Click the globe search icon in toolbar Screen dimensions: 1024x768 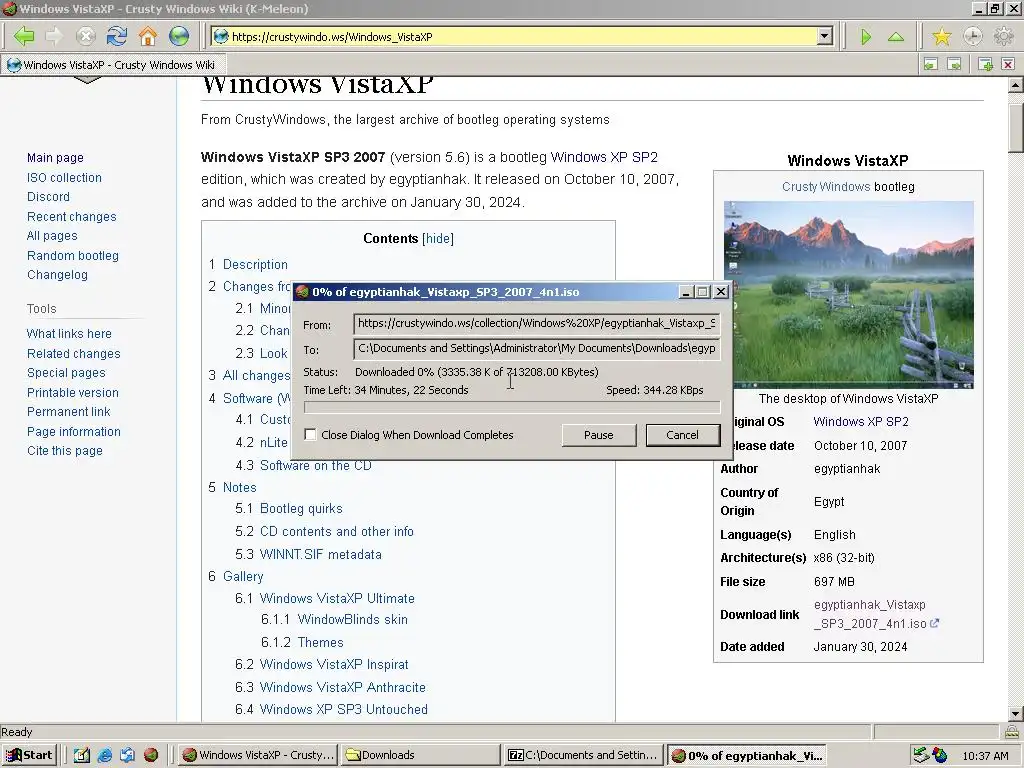pos(179,36)
